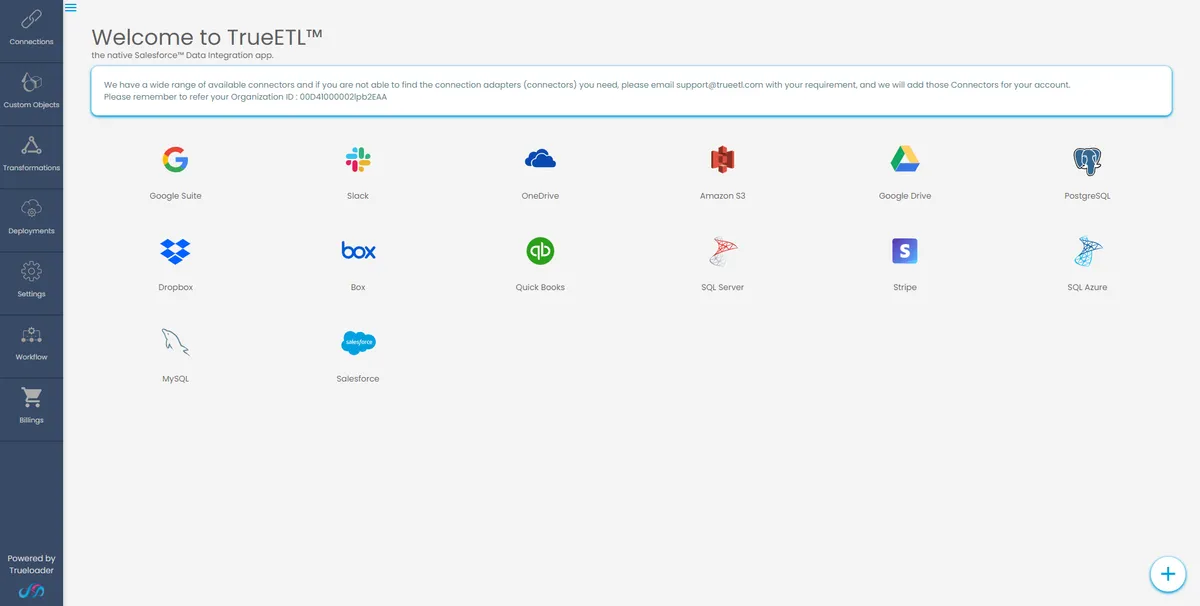Select the OneDrive connector icon
This screenshot has height=606, width=1200.
coord(540,159)
